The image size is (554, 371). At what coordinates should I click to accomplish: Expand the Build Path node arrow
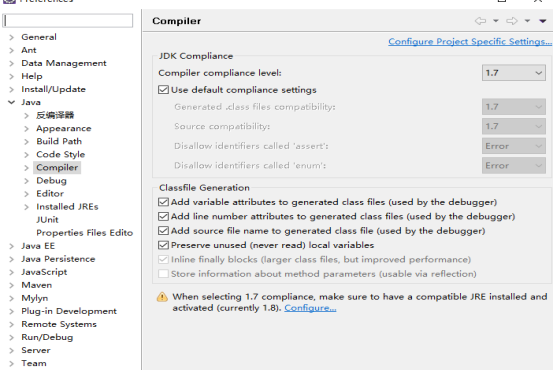[x=26, y=142]
